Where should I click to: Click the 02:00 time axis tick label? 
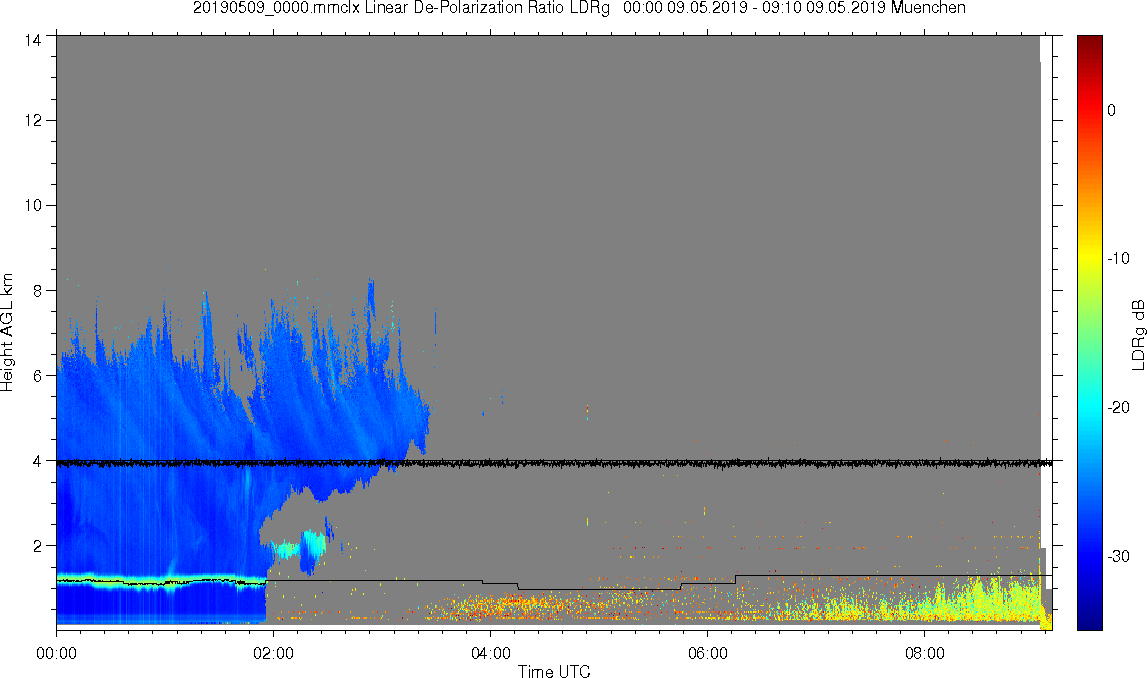click(x=274, y=653)
